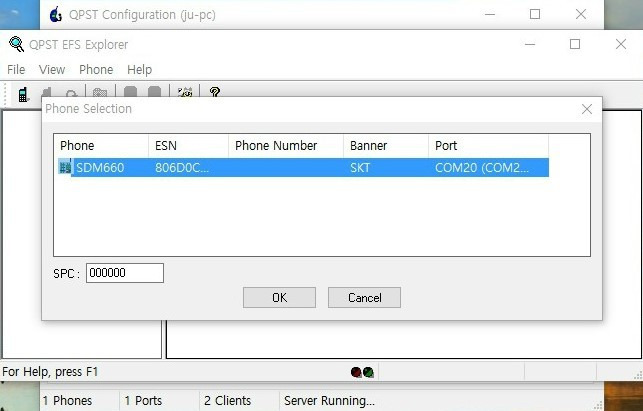
Task: Sort by Phone Number column header
Action: tap(286, 146)
